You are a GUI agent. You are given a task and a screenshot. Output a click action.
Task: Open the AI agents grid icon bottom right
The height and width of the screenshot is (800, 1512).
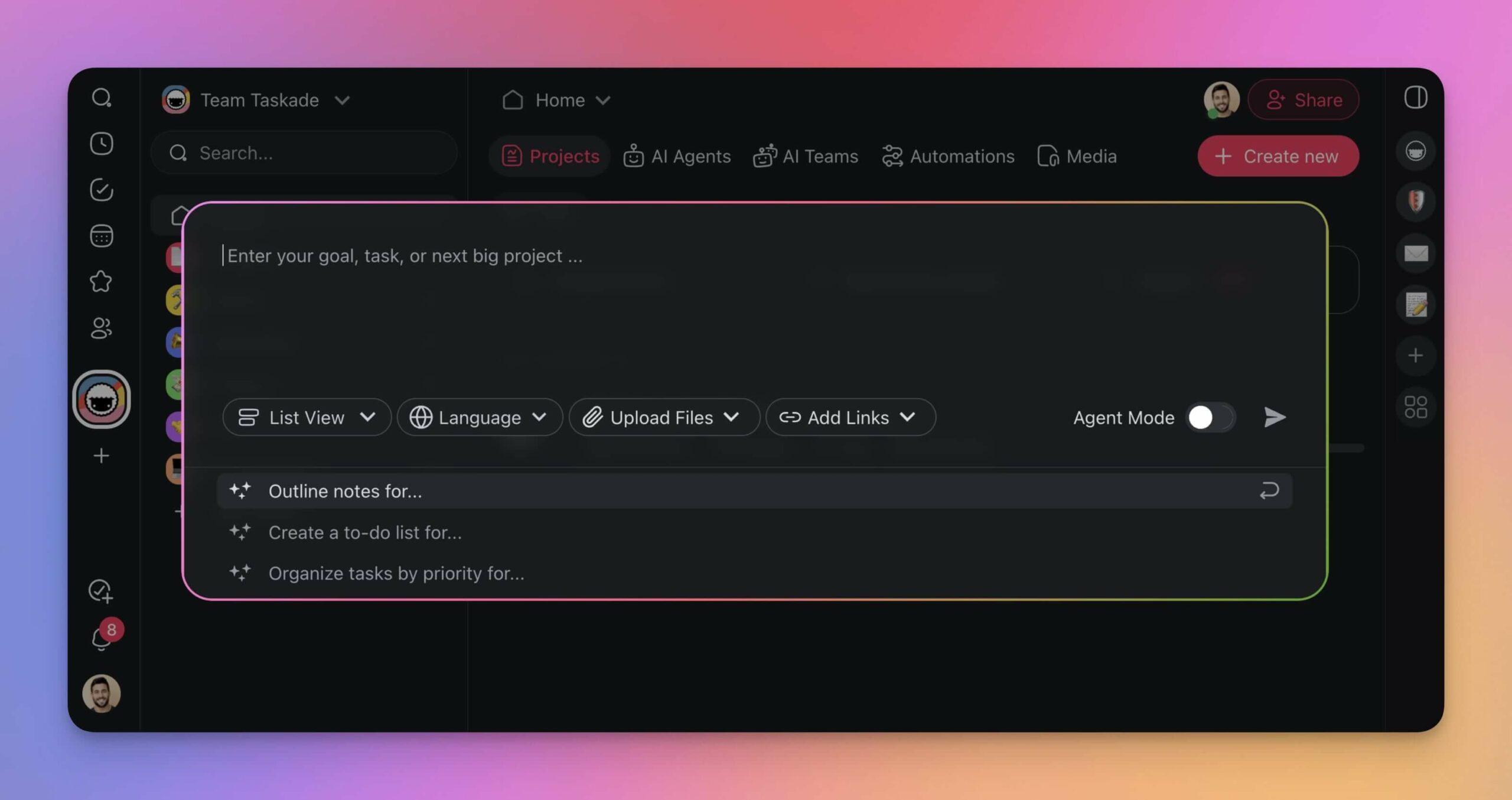1416,406
